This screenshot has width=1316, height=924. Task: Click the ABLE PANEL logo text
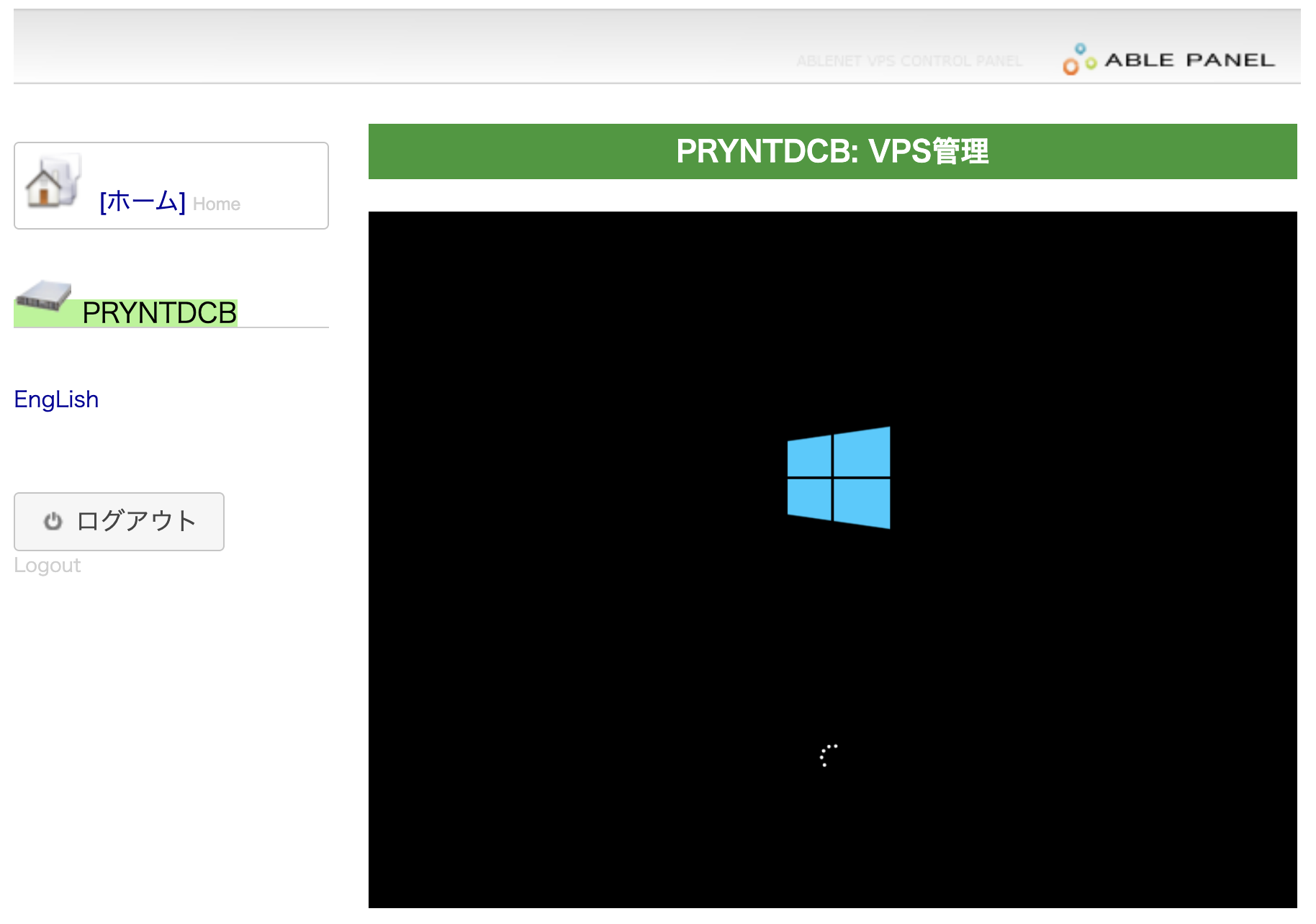pos(1189,60)
